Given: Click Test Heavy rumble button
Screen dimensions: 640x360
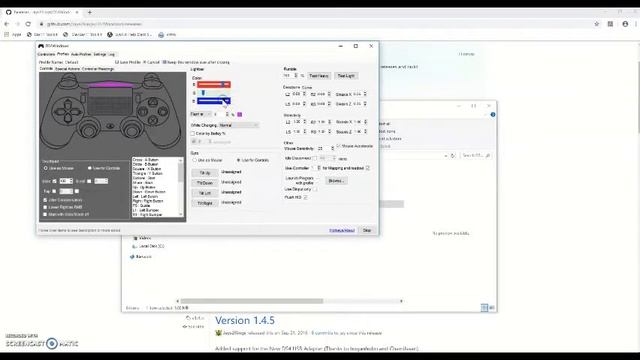Looking at the screenshot, I should tap(319, 76).
